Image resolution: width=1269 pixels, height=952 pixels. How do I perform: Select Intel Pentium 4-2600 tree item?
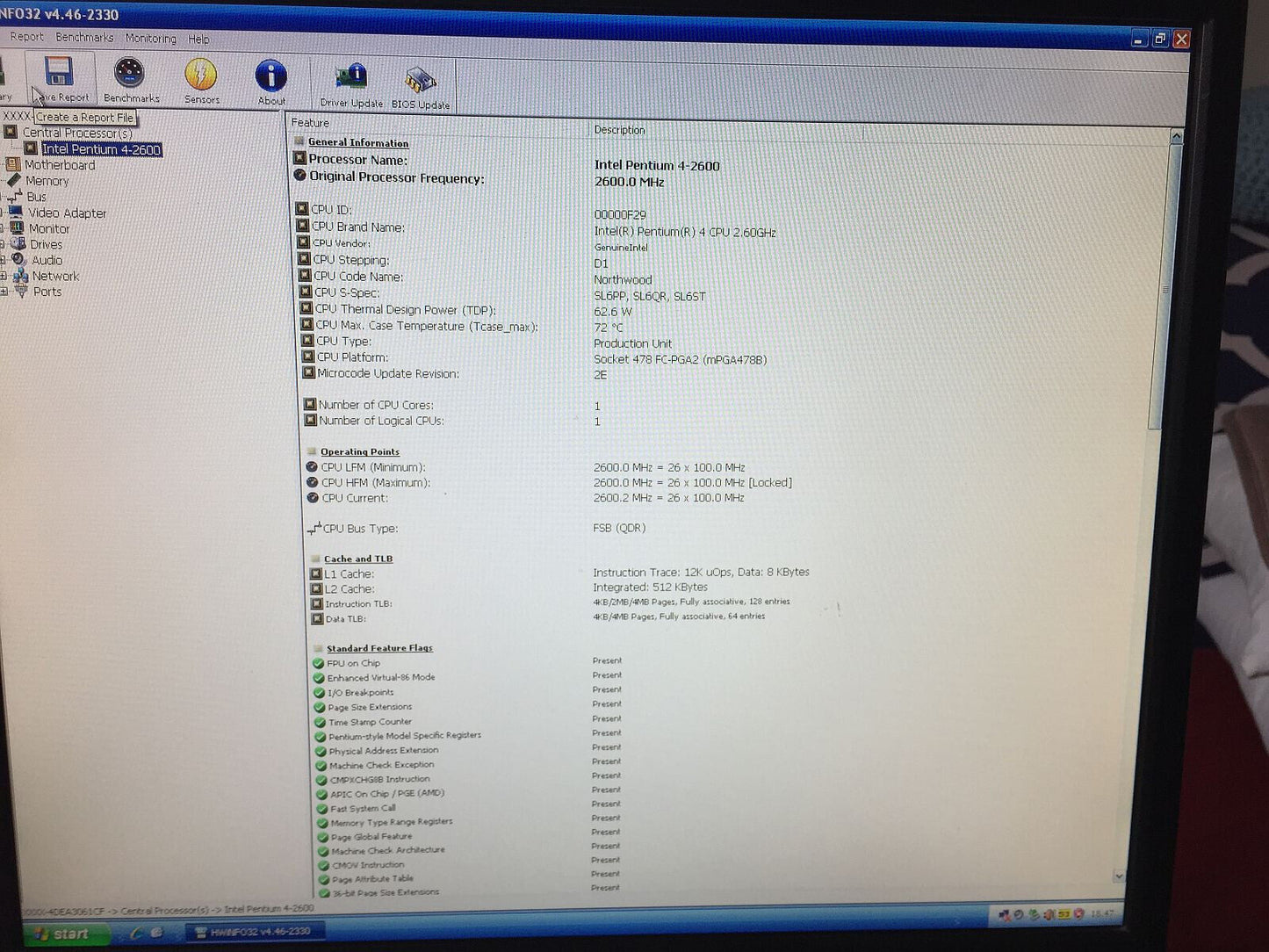102,149
